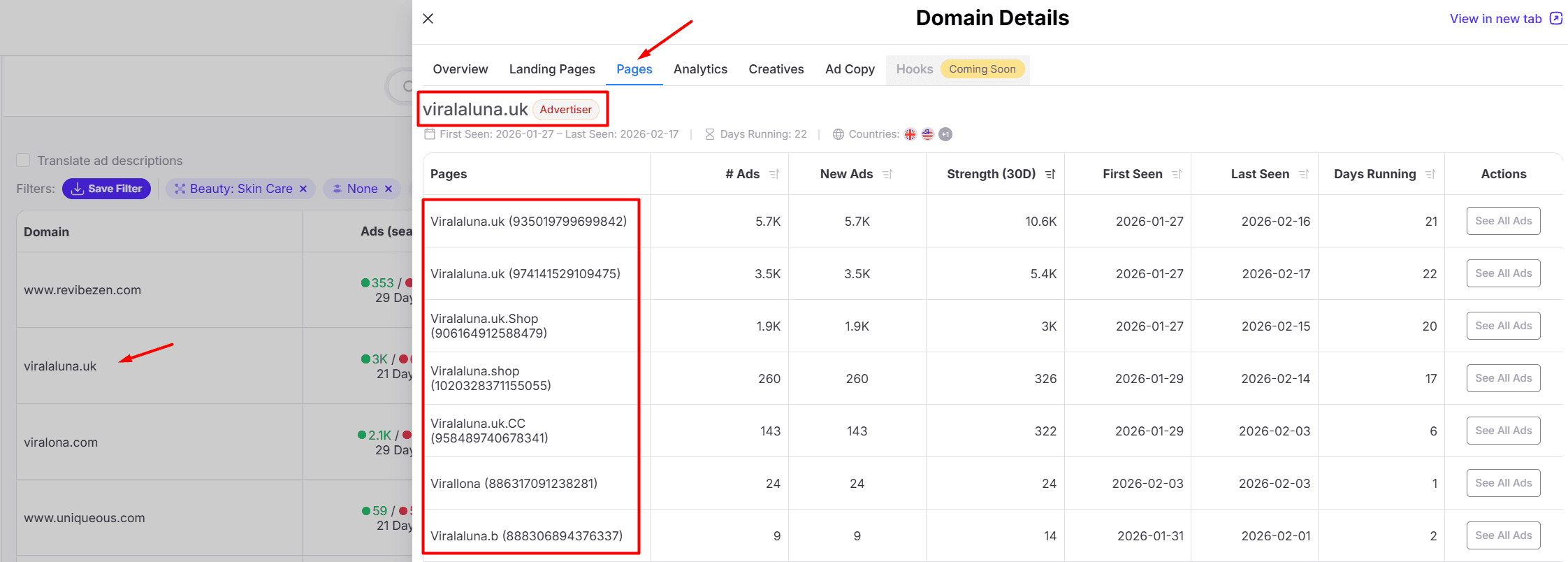Remove the None filter chip
The image size is (1568, 562).
[x=389, y=189]
